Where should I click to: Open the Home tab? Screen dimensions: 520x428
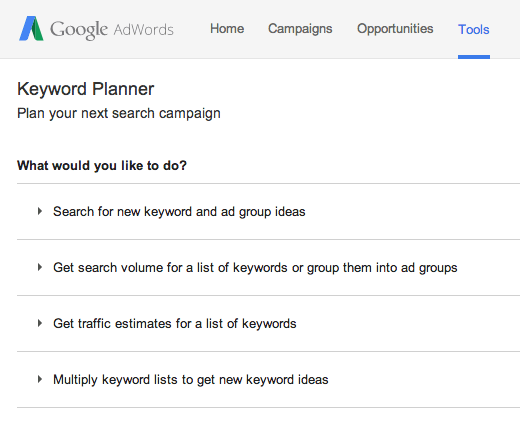[x=227, y=29]
